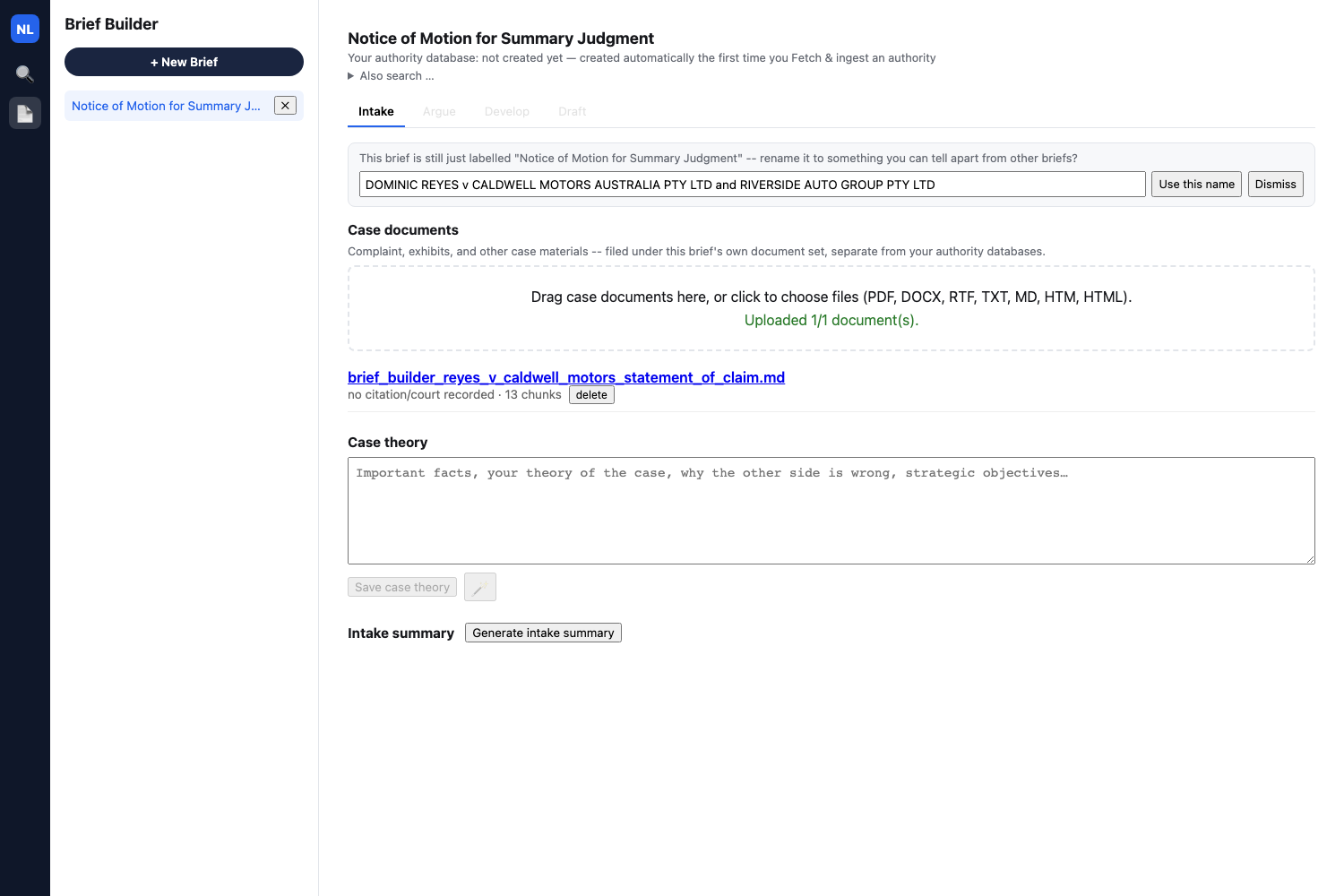Click the Use this name button
1344x896 pixels.
tap(1196, 185)
